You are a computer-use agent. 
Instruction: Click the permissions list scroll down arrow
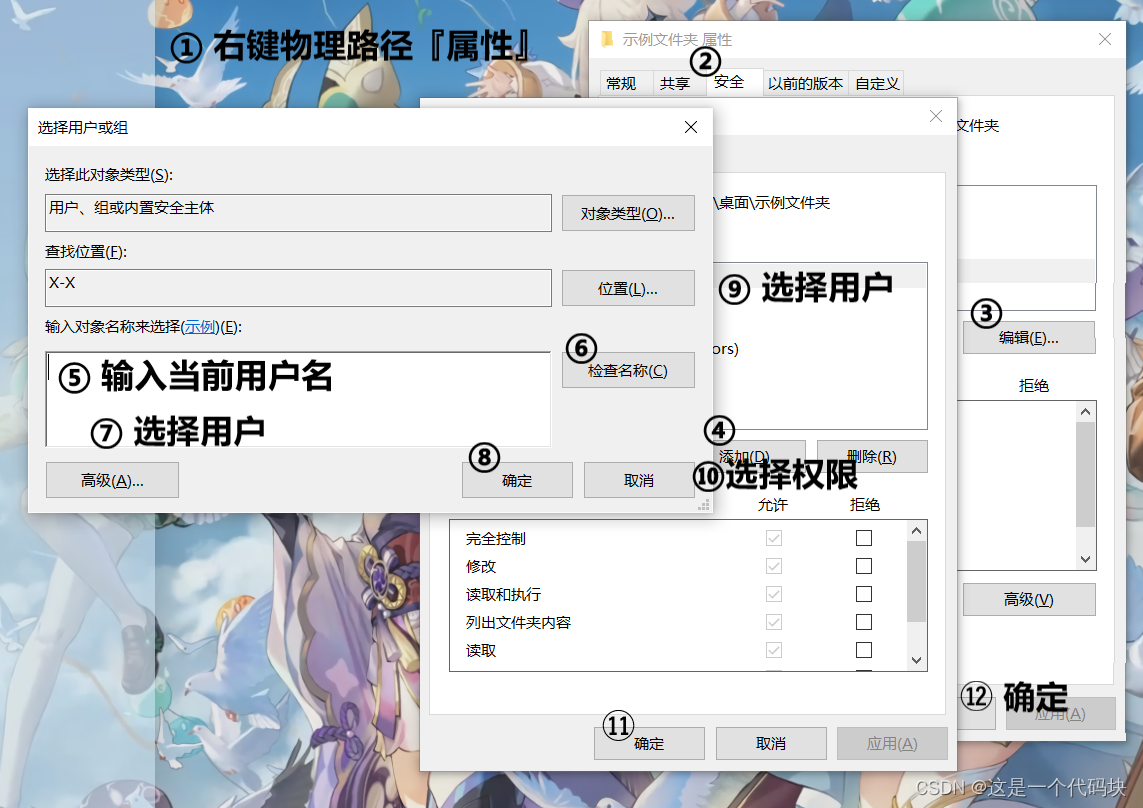916,660
